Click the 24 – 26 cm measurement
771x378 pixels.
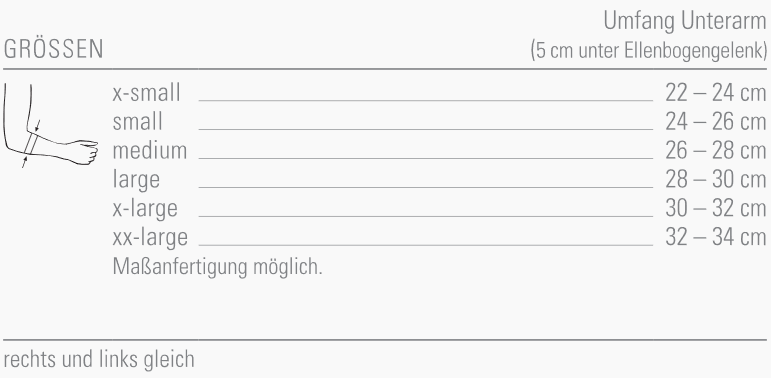[715, 122]
